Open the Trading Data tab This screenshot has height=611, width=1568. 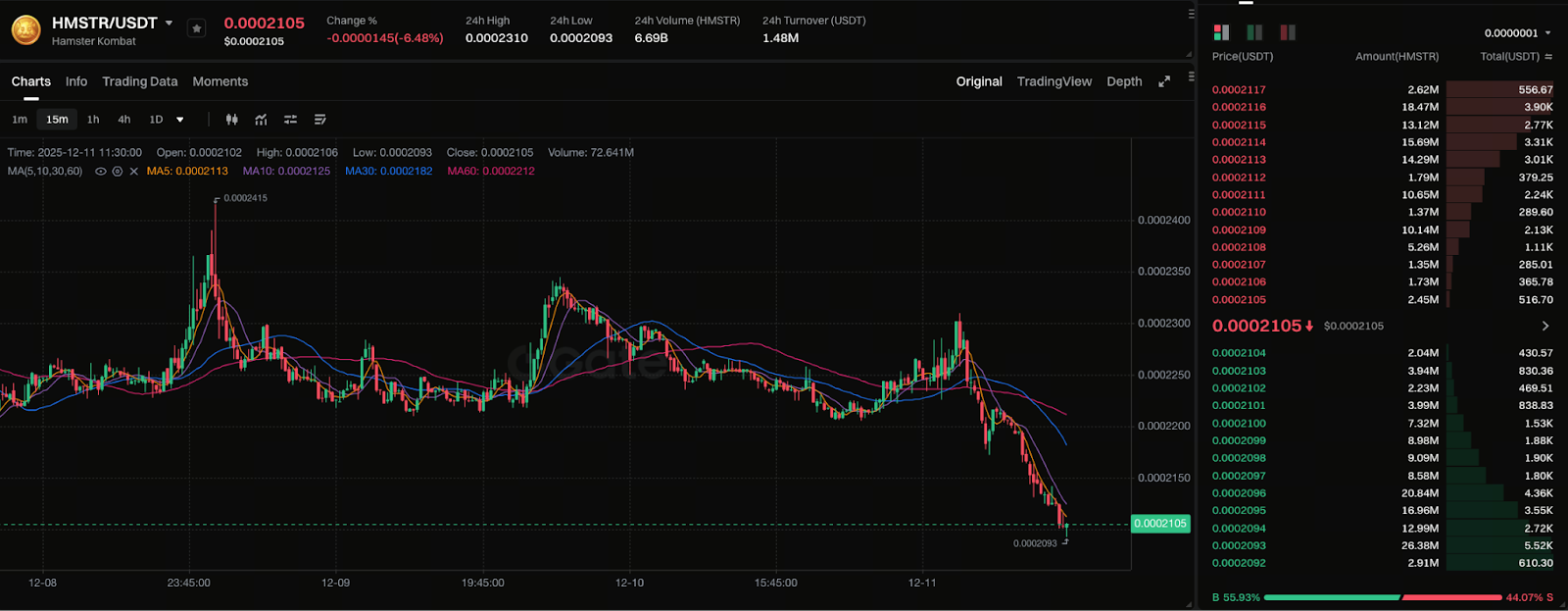pyautogui.click(x=140, y=81)
